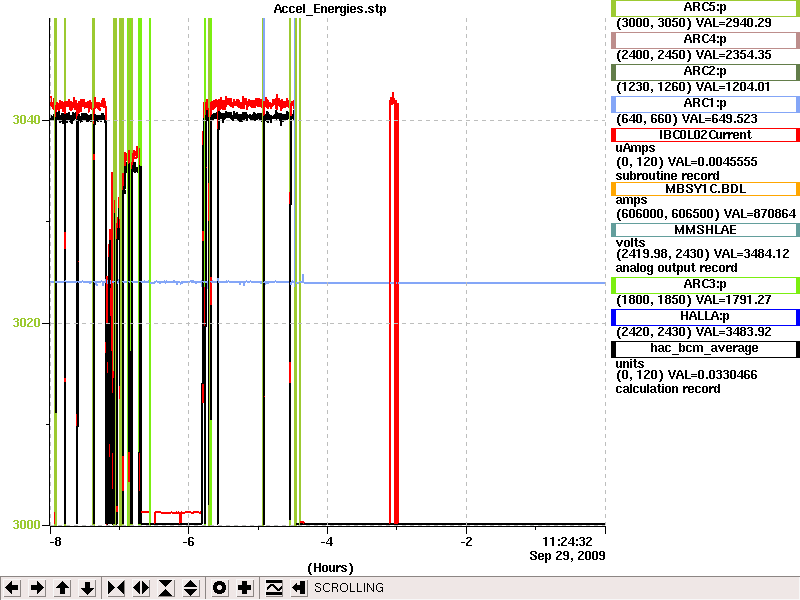This screenshot has height=600, width=800.
Task: Click the SCROLLING status text
Action: click(x=349, y=588)
